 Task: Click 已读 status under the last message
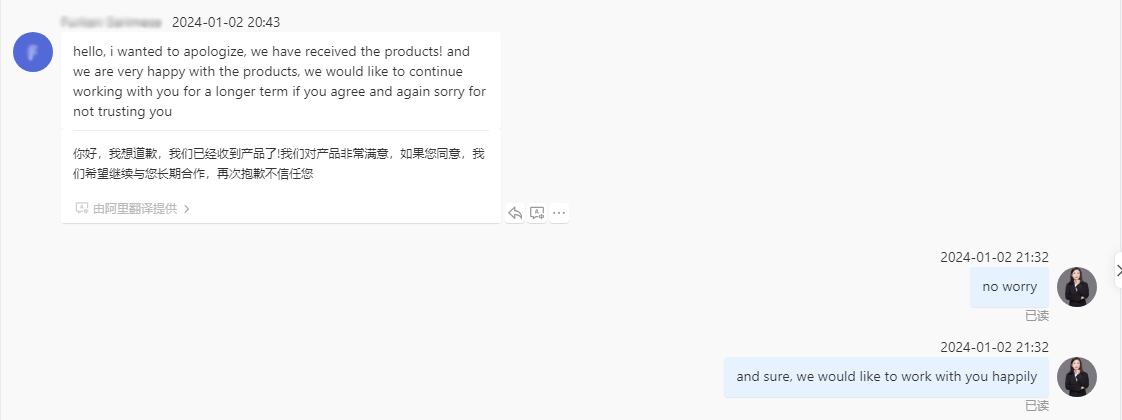(1037, 406)
